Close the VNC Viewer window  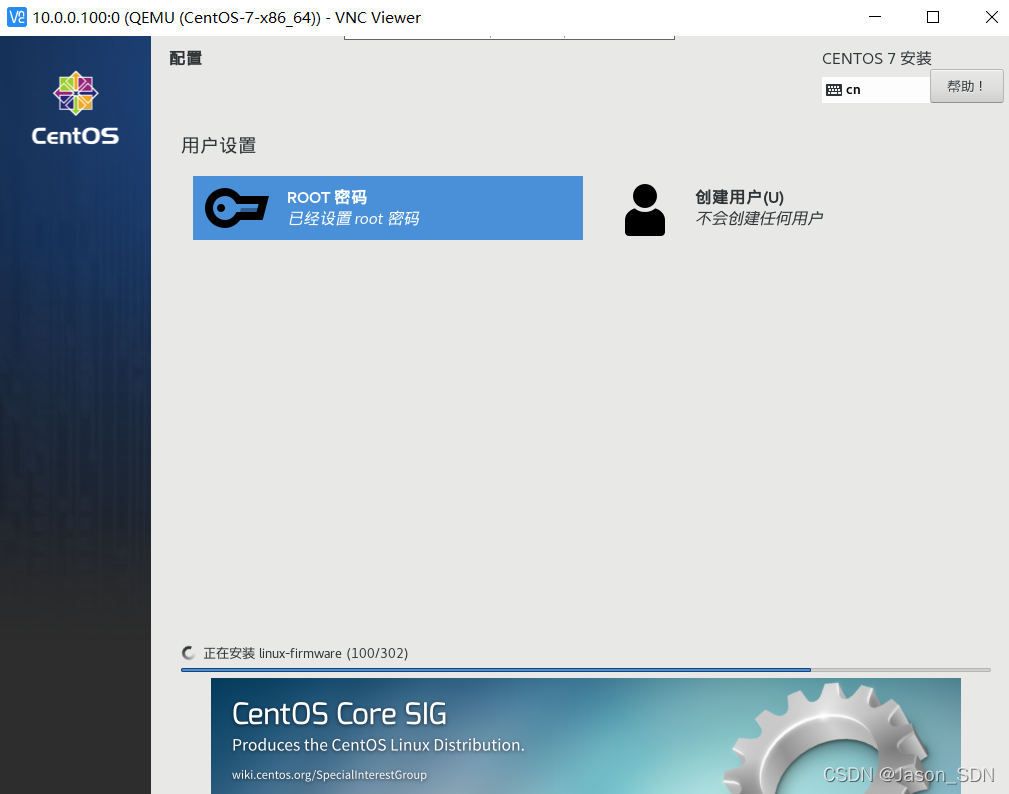991,17
